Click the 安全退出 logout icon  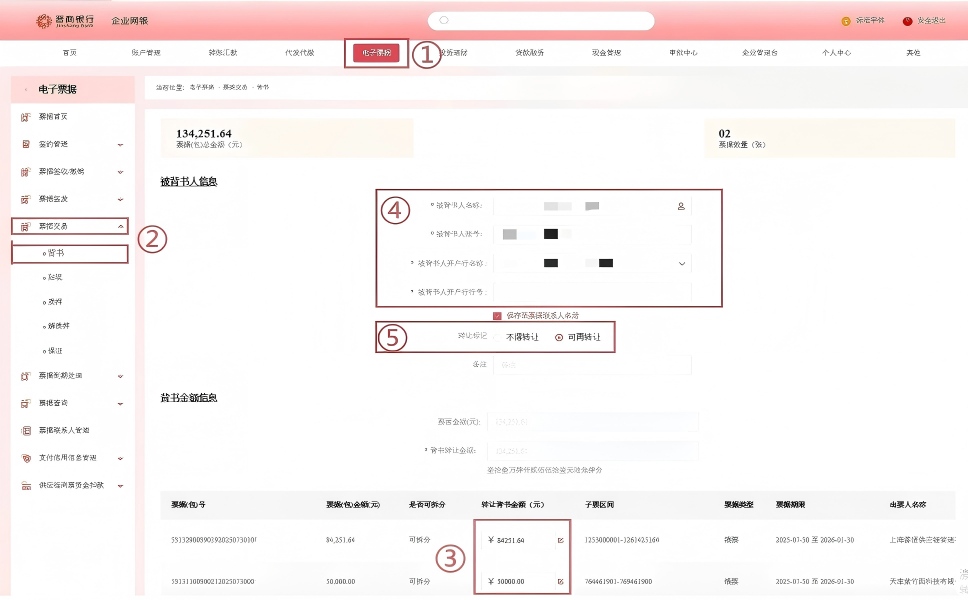point(908,21)
